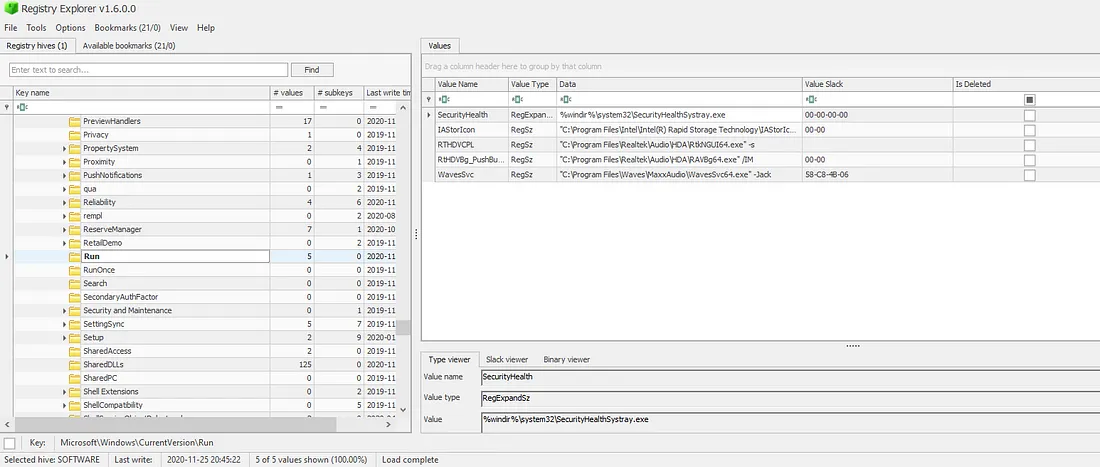
Task: Select the PreviewHandlers folder icon
Action: tap(75, 121)
